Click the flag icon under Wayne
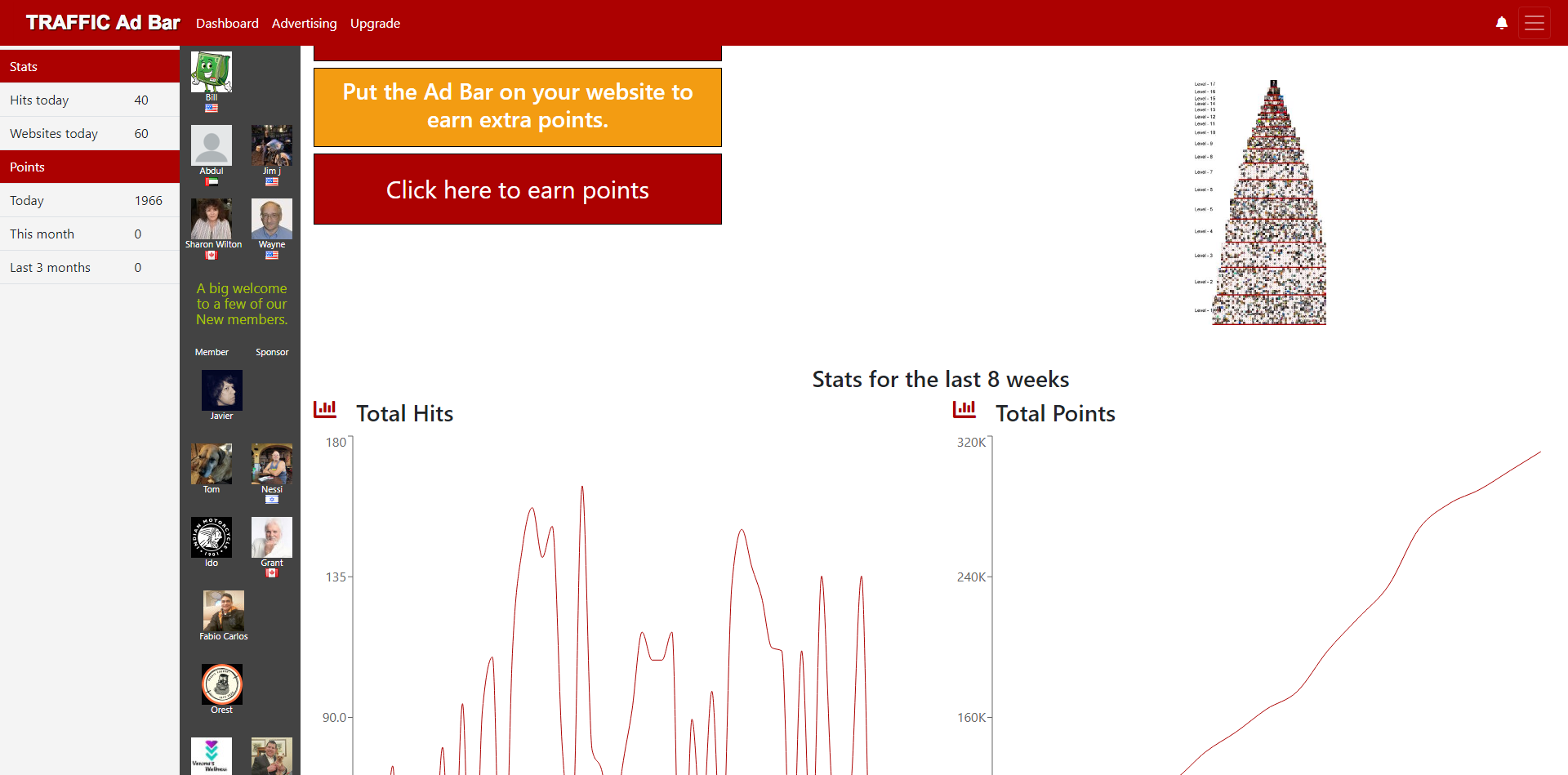 272,255
